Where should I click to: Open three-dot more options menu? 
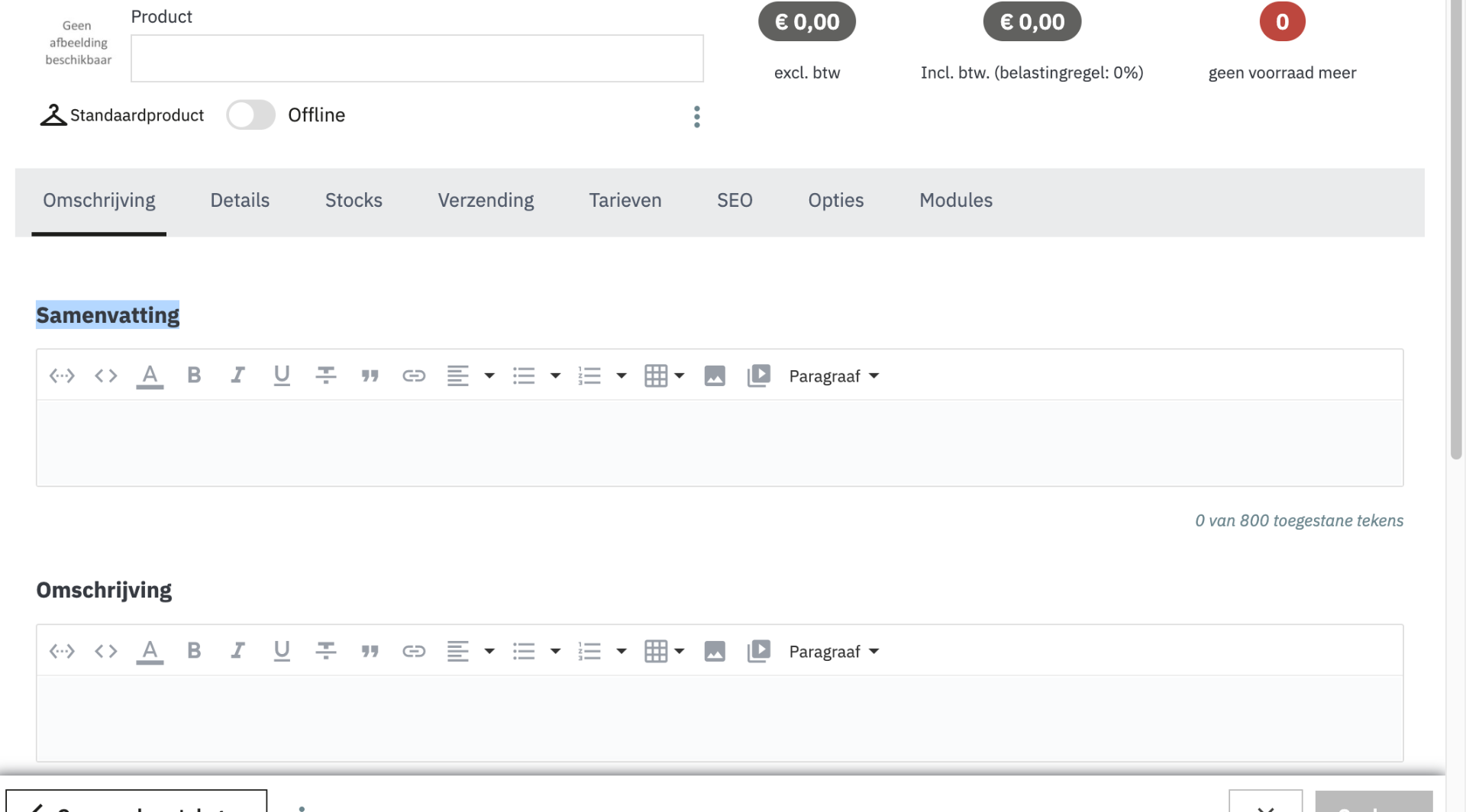[x=697, y=117]
